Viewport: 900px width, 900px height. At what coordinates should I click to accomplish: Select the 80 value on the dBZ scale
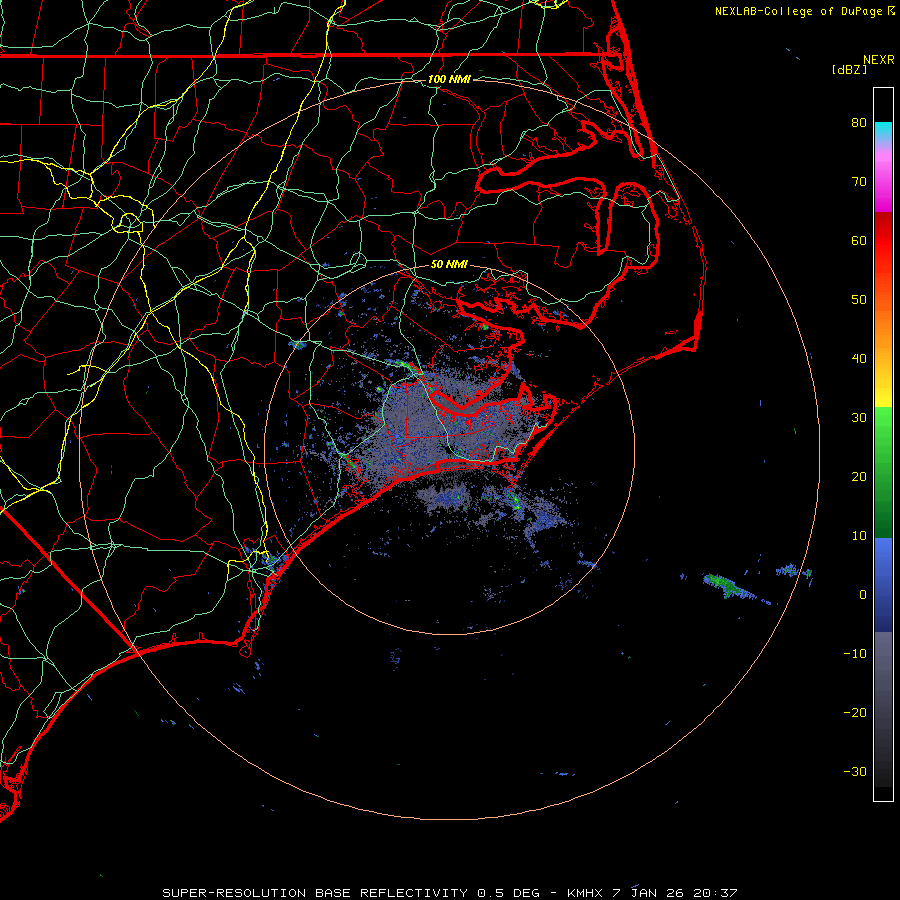(x=859, y=123)
